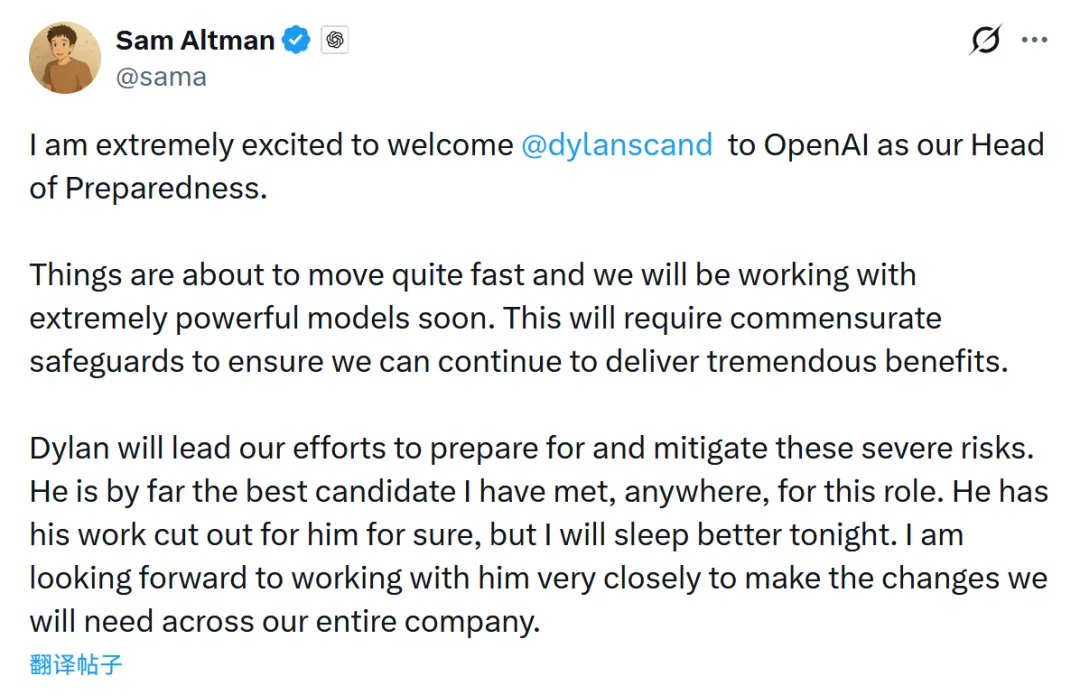Click the 翻译帖子 translate post link
1080x695 pixels.
[76, 665]
